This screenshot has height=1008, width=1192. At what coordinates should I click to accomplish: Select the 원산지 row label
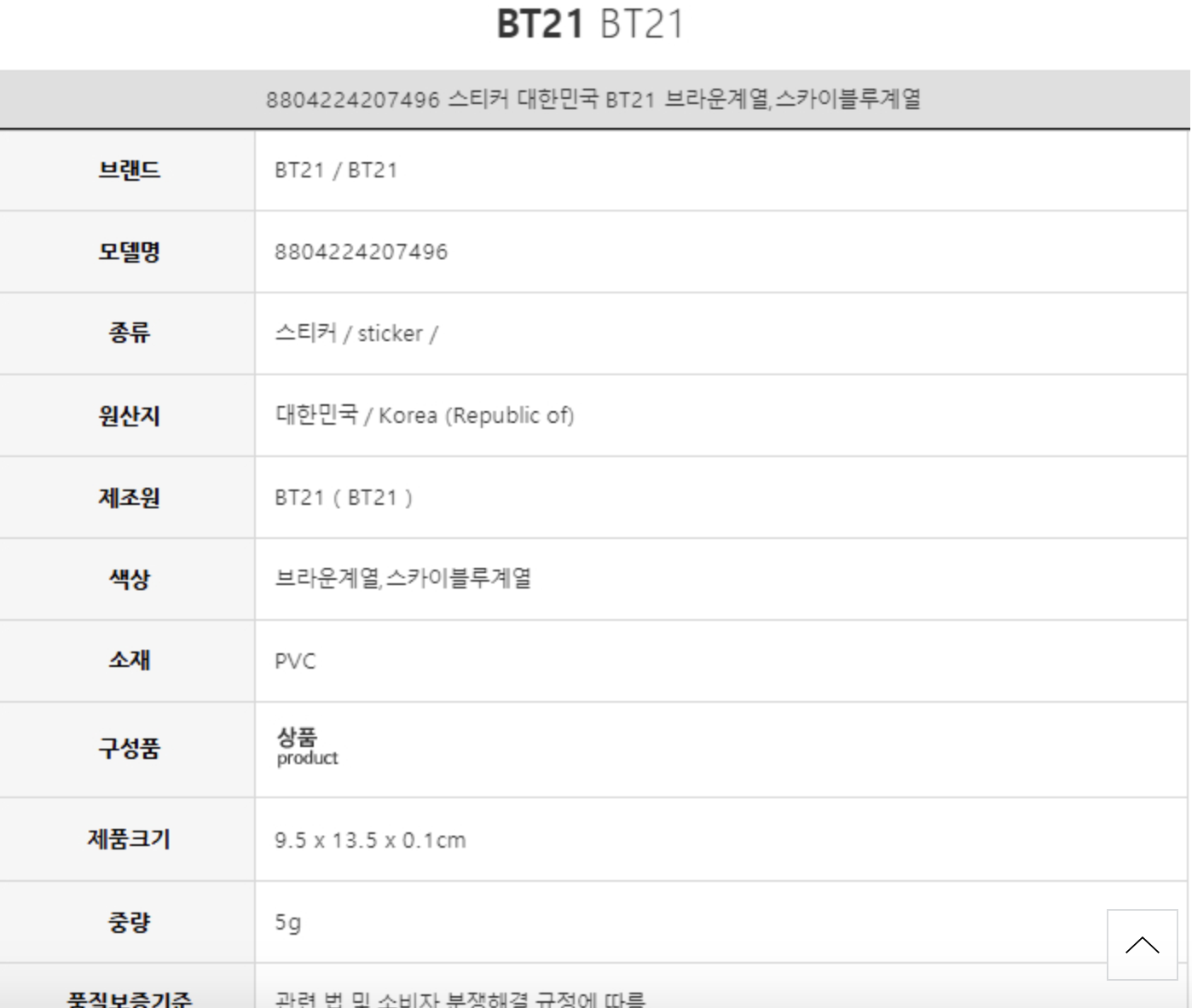pos(129,415)
